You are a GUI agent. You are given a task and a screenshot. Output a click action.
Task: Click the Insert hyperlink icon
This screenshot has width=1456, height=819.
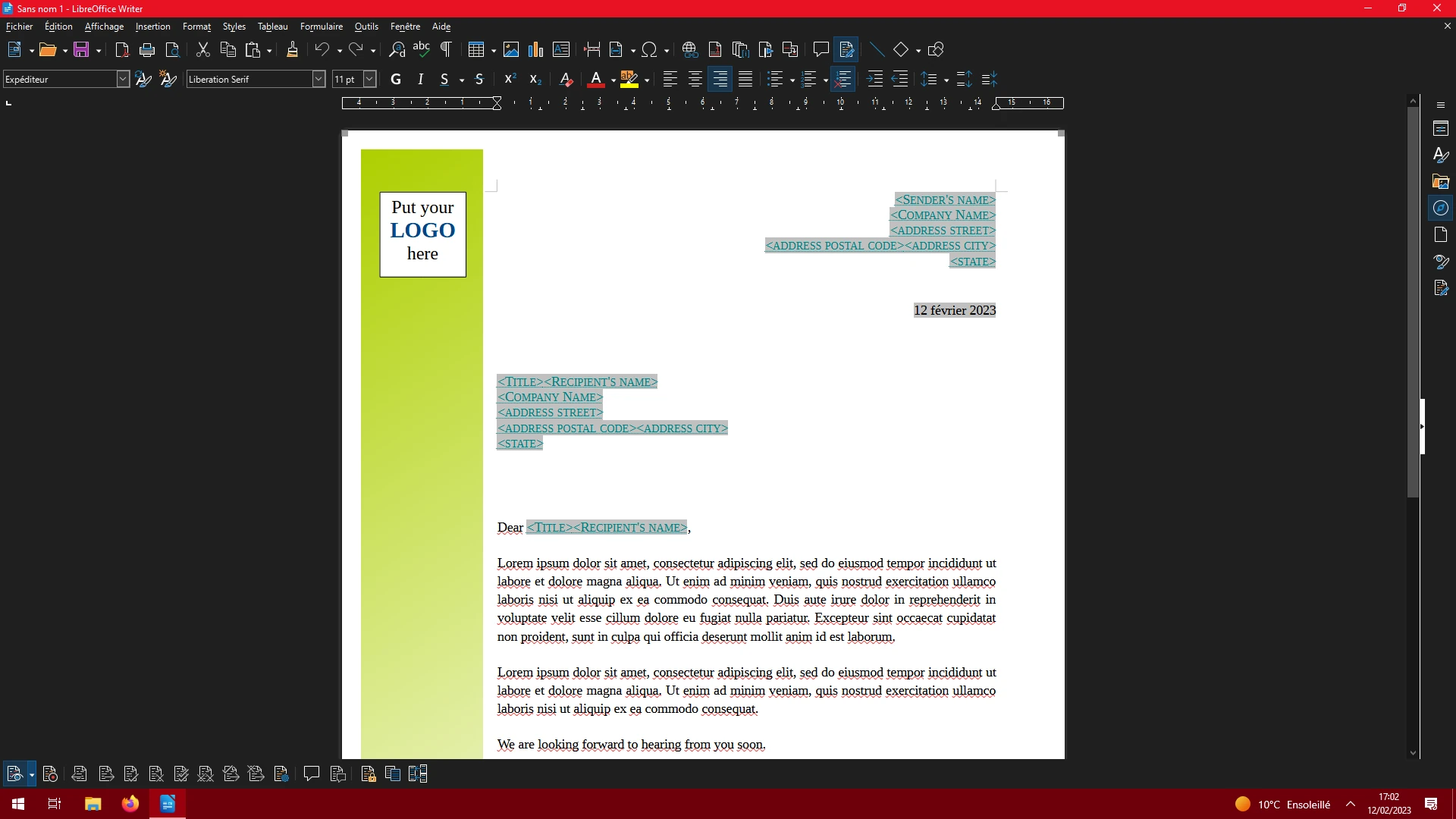coord(689,50)
